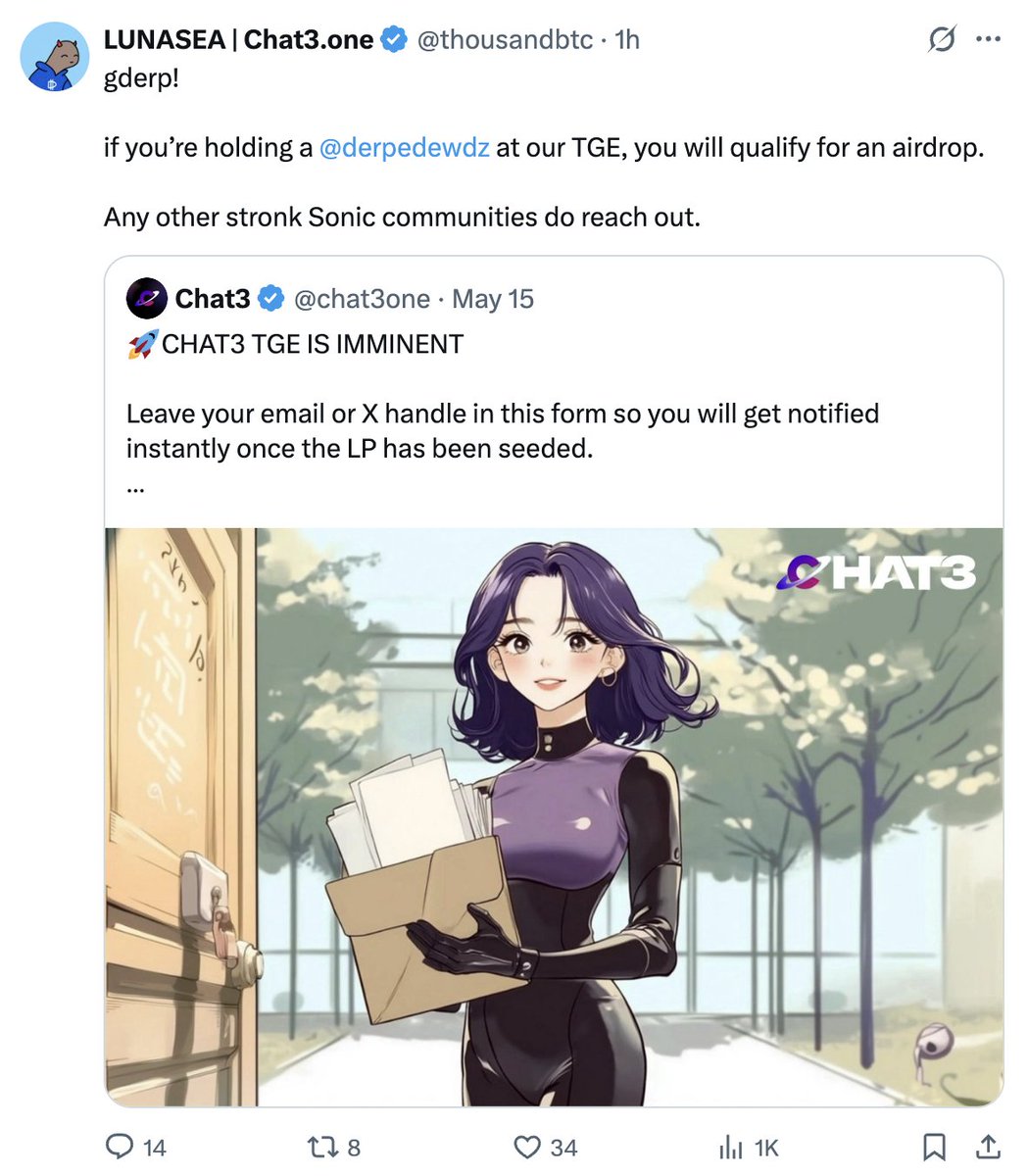Viewport: 1028px width, 1176px height.
Task: Open the Chat3 quoted account avatar
Action: (147, 299)
